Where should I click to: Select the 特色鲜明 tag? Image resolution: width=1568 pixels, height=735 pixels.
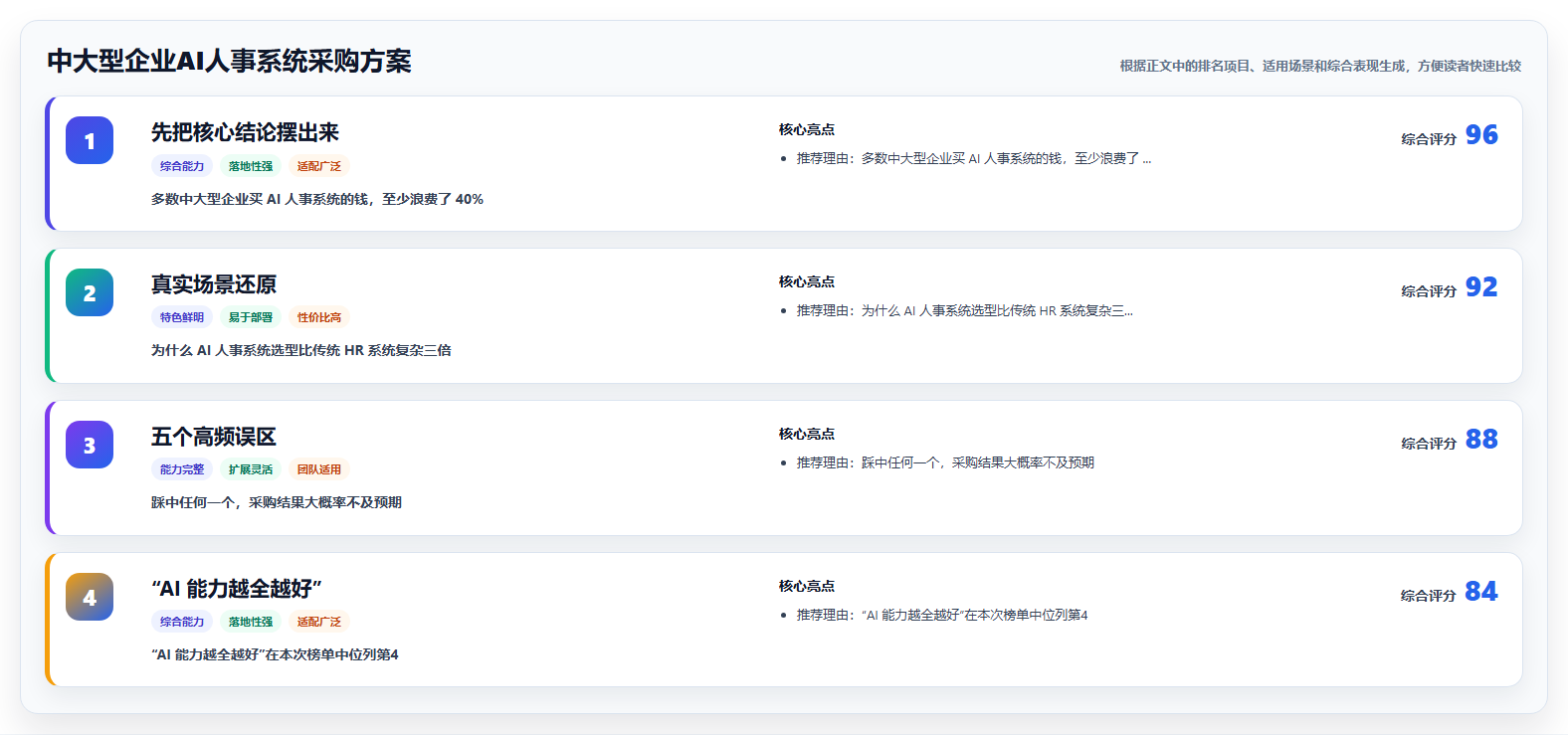(182, 317)
